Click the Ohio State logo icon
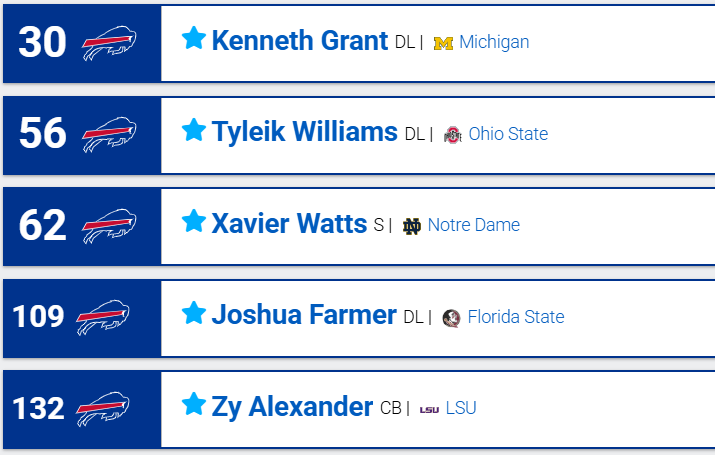The image size is (715, 455). click(453, 135)
